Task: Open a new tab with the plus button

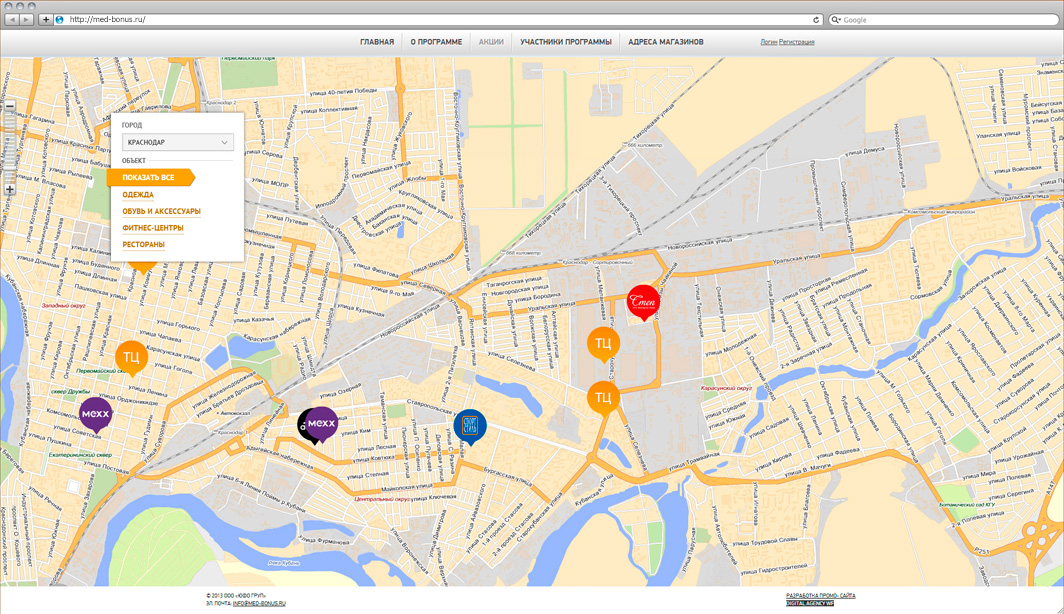Action: coord(45,20)
